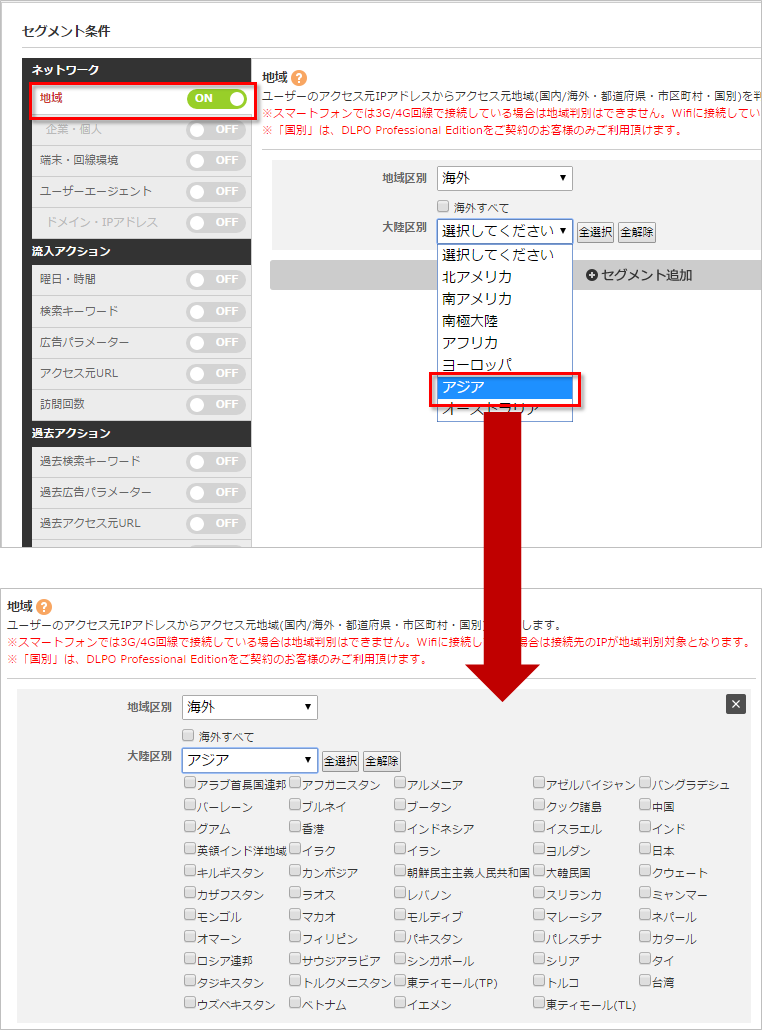
Task: Select 北アメリカ from the dropdown list
Action: [504, 277]
